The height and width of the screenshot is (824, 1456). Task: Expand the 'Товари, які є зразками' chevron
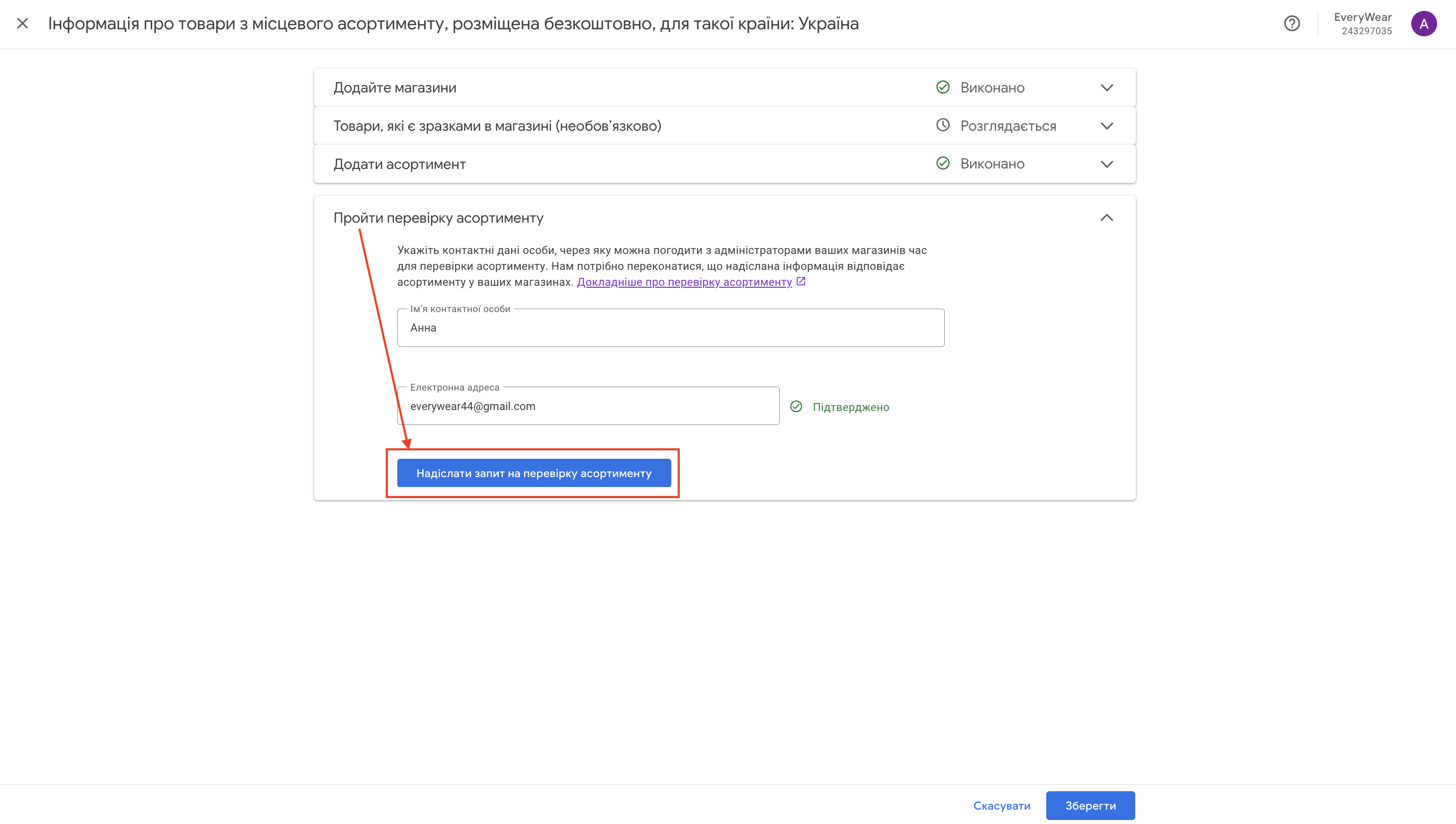click(1107, 126)
